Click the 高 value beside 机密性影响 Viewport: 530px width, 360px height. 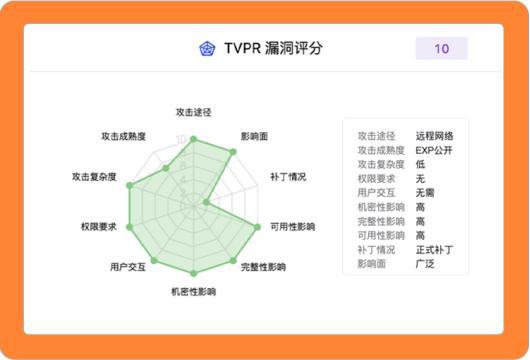pos(420,207)
